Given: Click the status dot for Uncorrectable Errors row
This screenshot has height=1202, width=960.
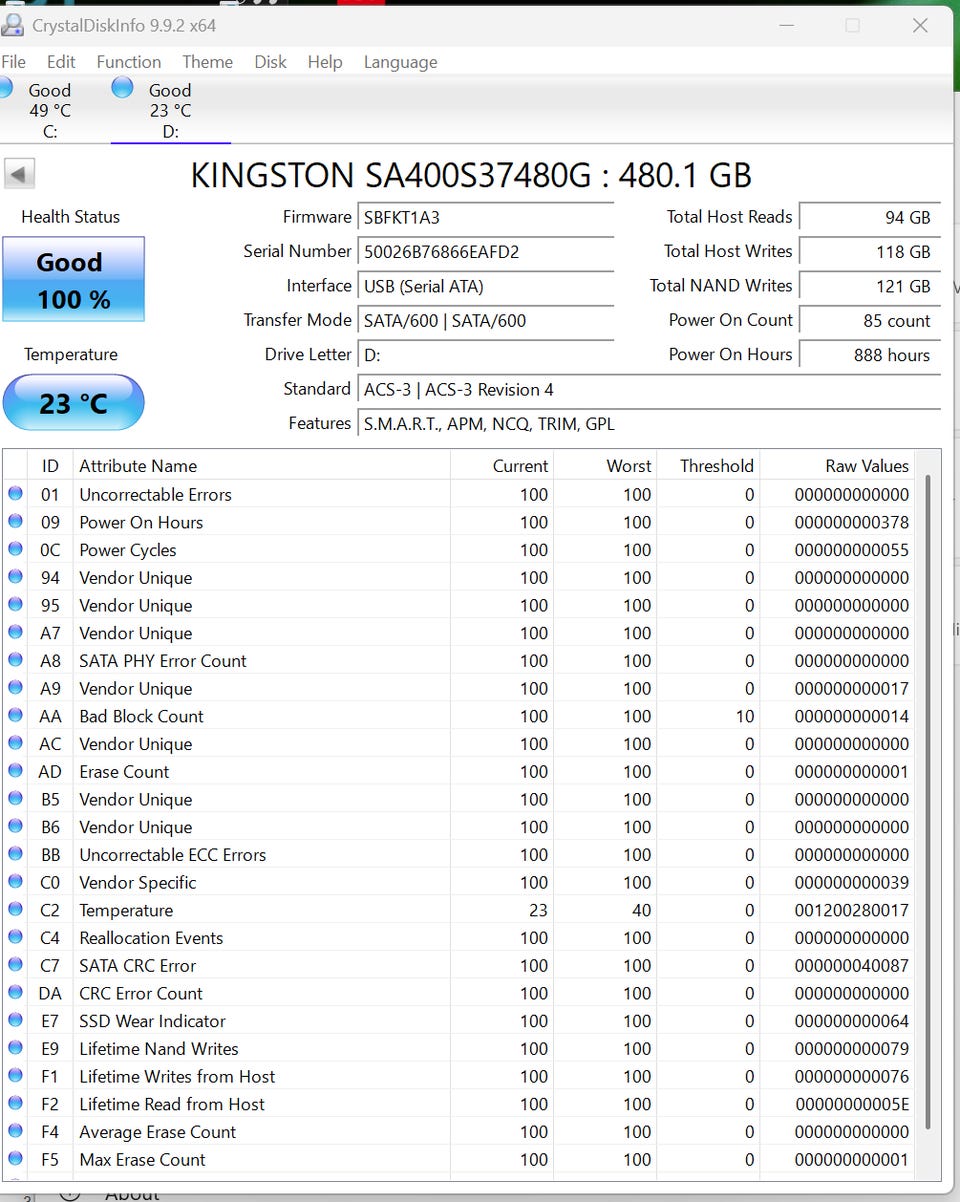Looking at the screenshot, I should click(15, 494).
